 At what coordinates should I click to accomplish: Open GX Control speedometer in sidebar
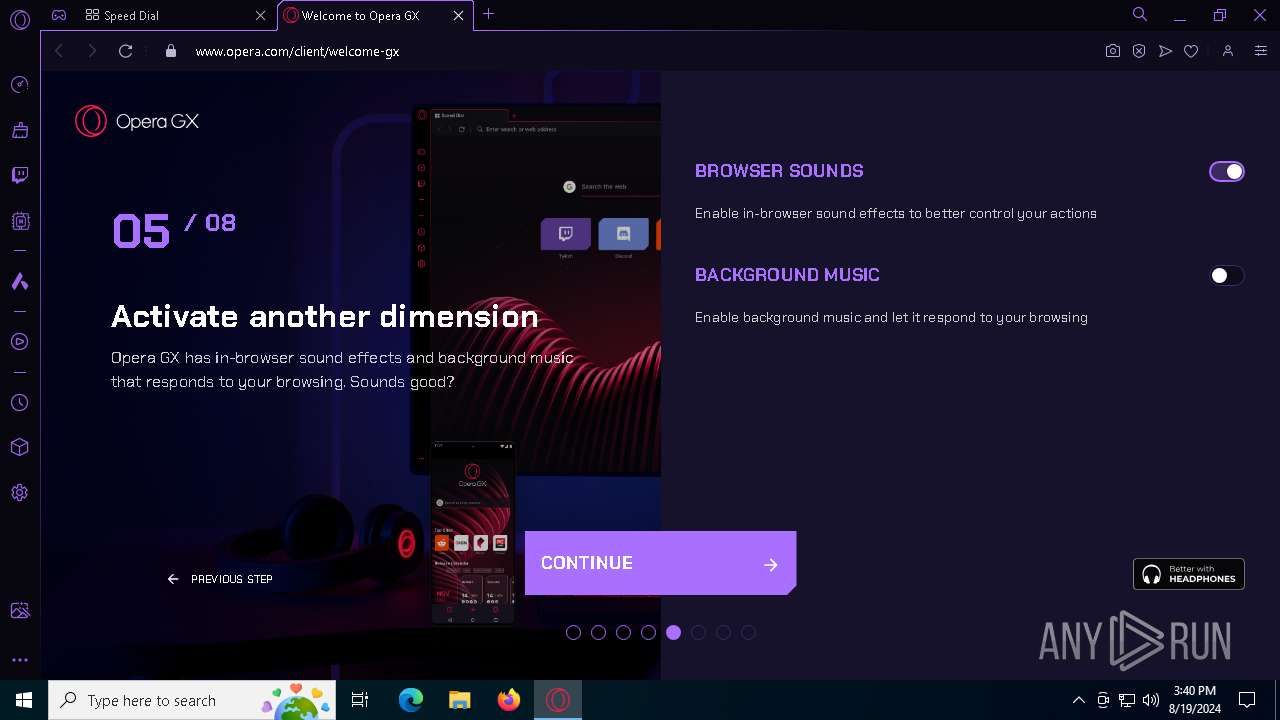[19, 85]
